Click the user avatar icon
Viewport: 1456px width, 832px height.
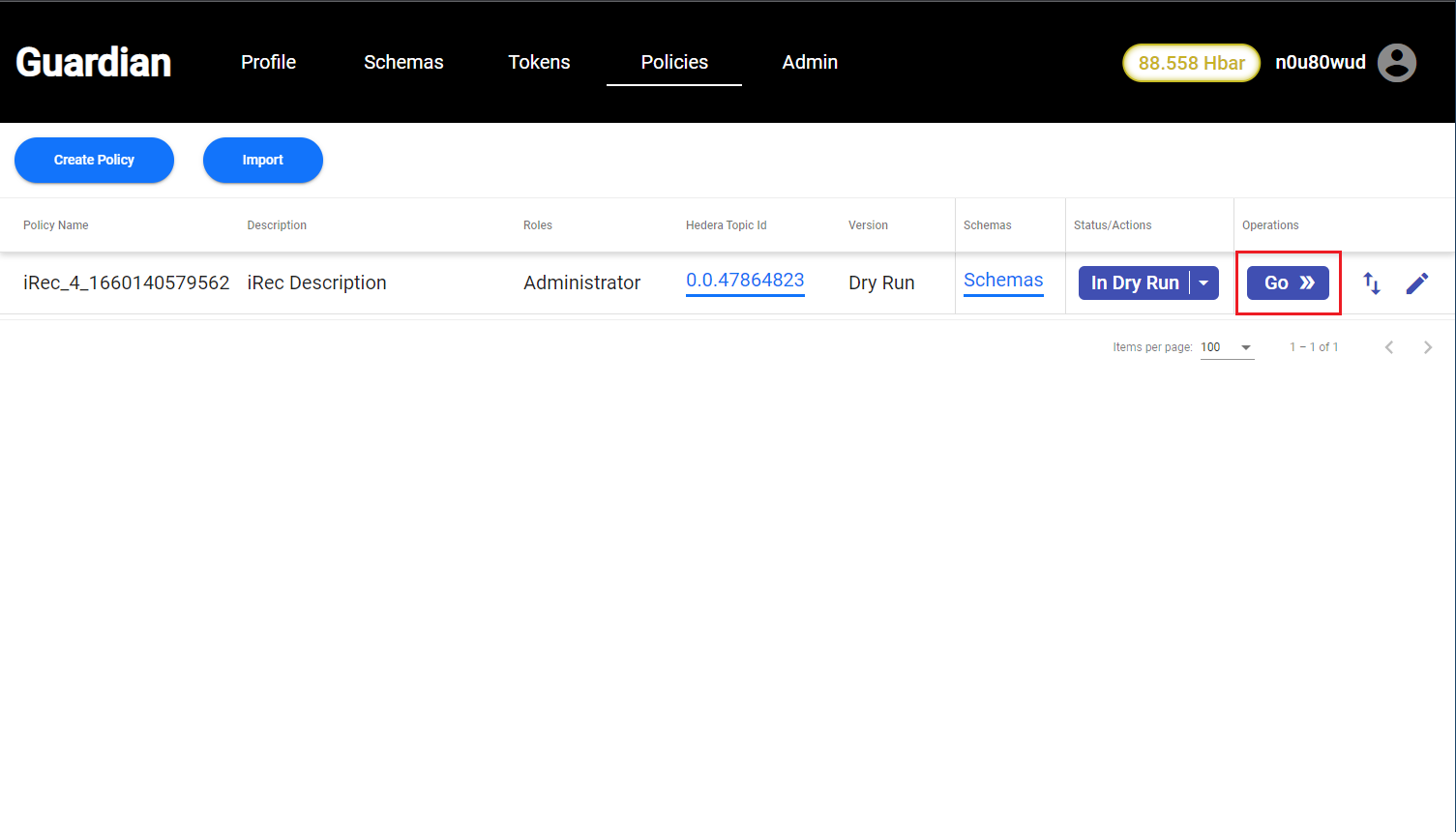tap(1396, 63)
